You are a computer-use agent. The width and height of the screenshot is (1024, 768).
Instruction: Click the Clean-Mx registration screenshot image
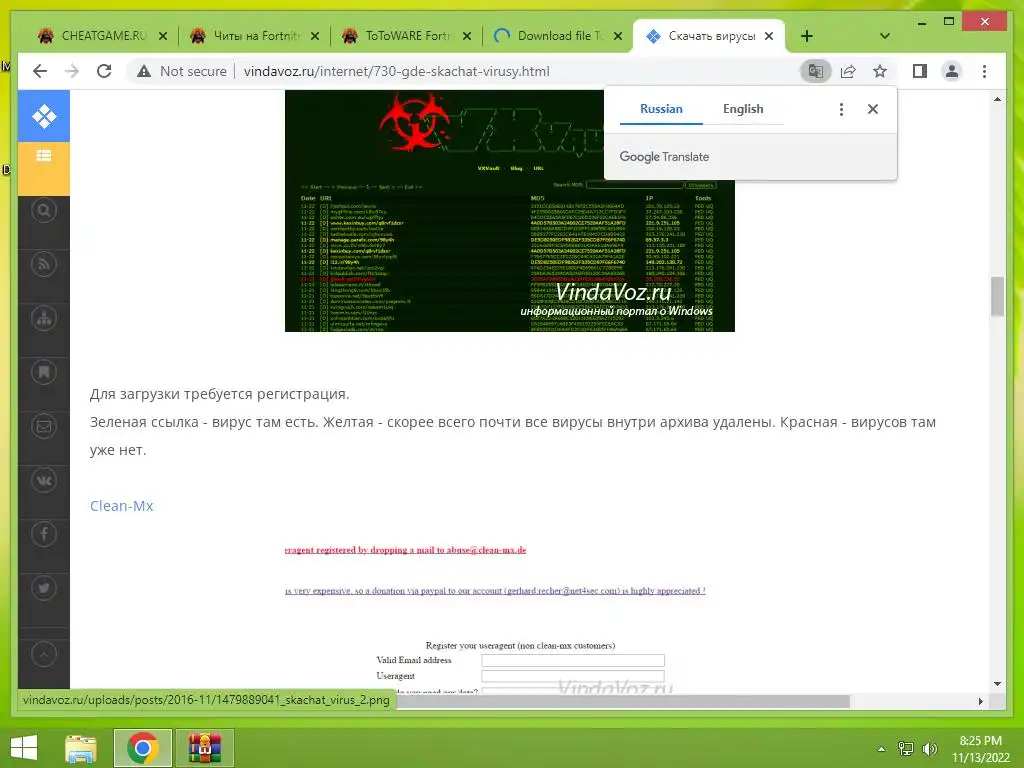point(509,619)
